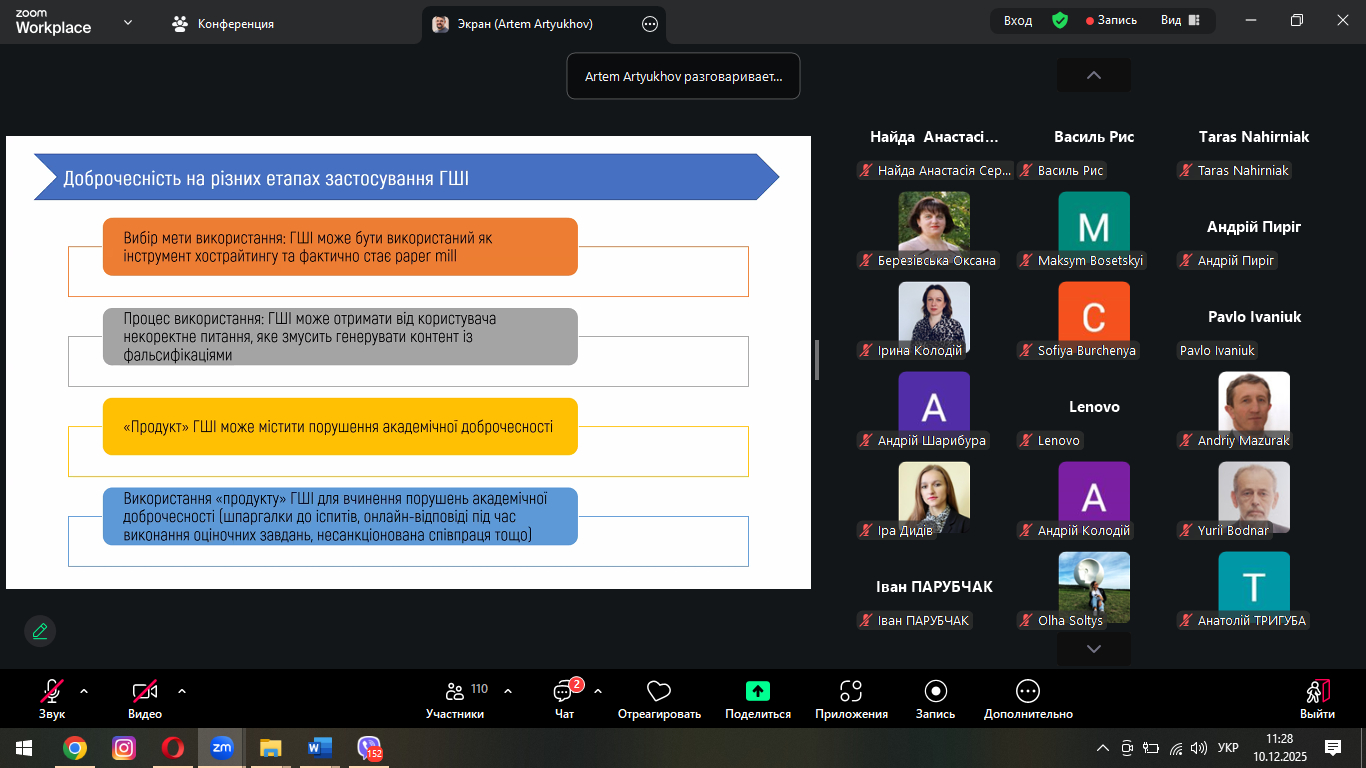Open the Apps icon in toolbar
This screenshot has width=1366, height=768.
point(851,691)
